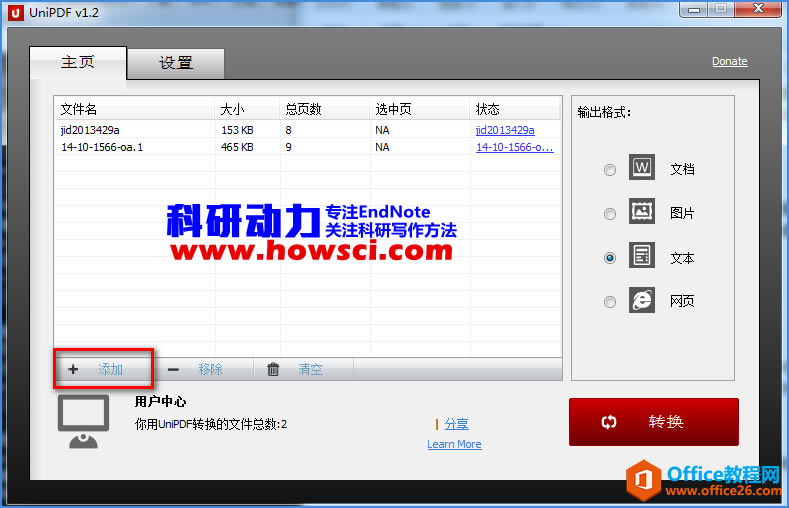Click the UniPDF logo in title bar
The width and height of the screenshot is (789, 508).
point(16,13)
